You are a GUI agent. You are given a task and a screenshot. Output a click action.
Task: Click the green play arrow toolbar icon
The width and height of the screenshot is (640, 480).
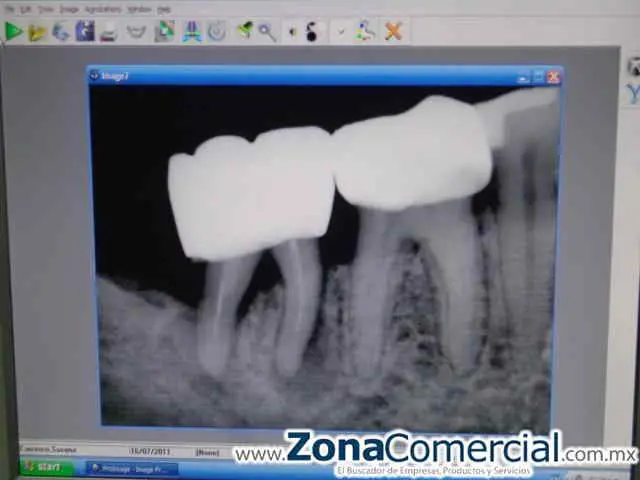13,31
